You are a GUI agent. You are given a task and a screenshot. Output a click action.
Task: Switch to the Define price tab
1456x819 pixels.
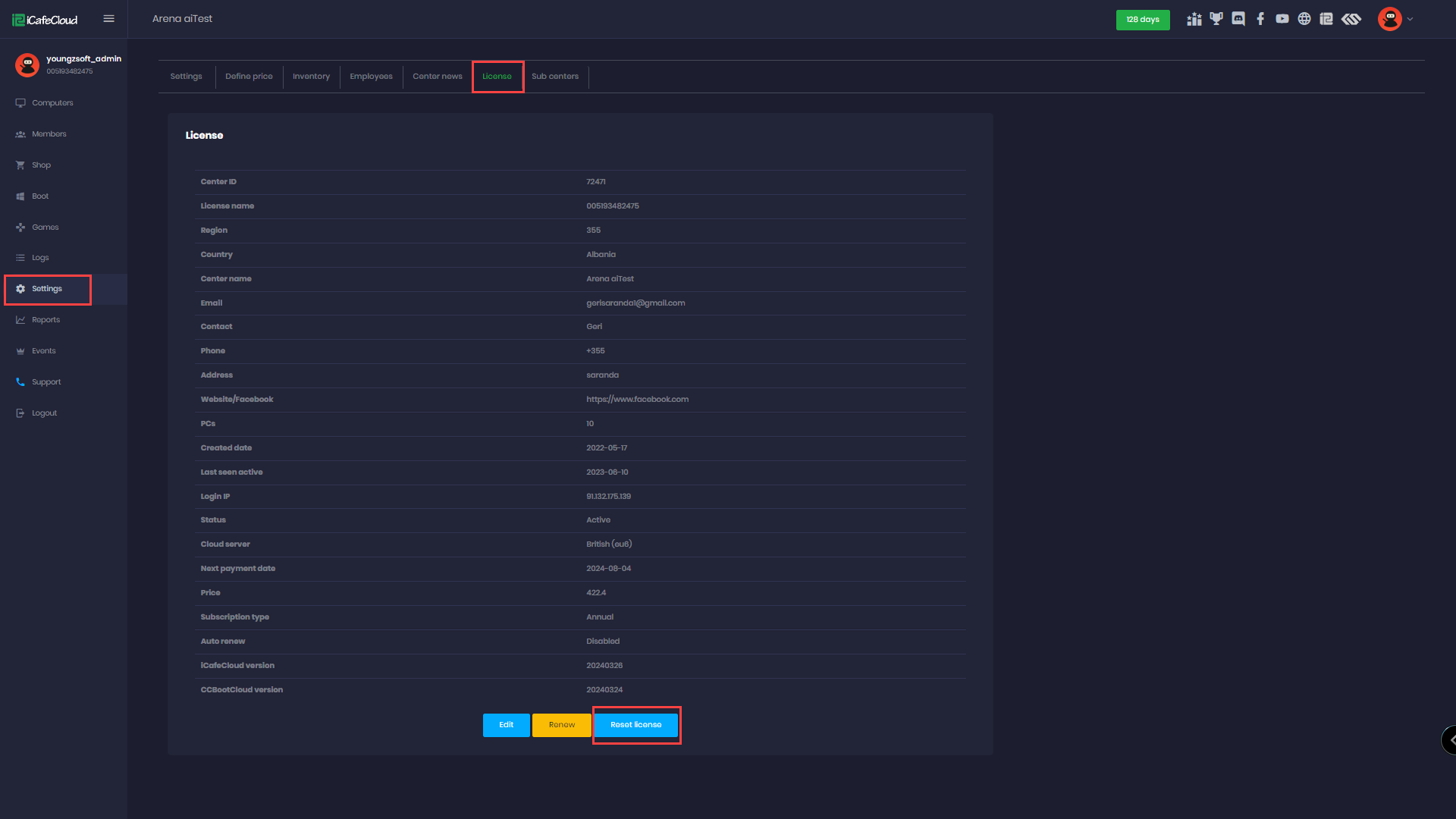(249, 76)
